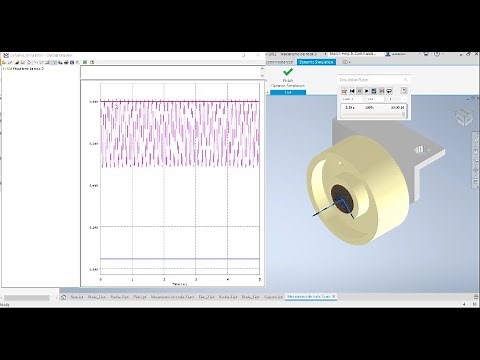
Task: Select Mecanismo de roda 3 in grapher tree
Action: (x=28, y=69)
